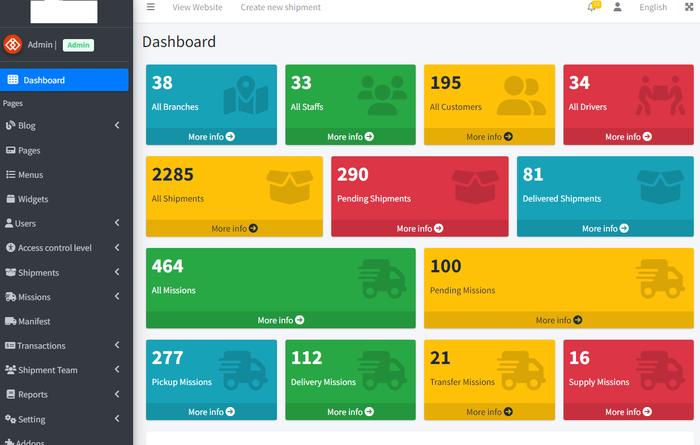This screenshot has height=445, width=700.
Task: Click the Create new shipment link
Action: 280,7
